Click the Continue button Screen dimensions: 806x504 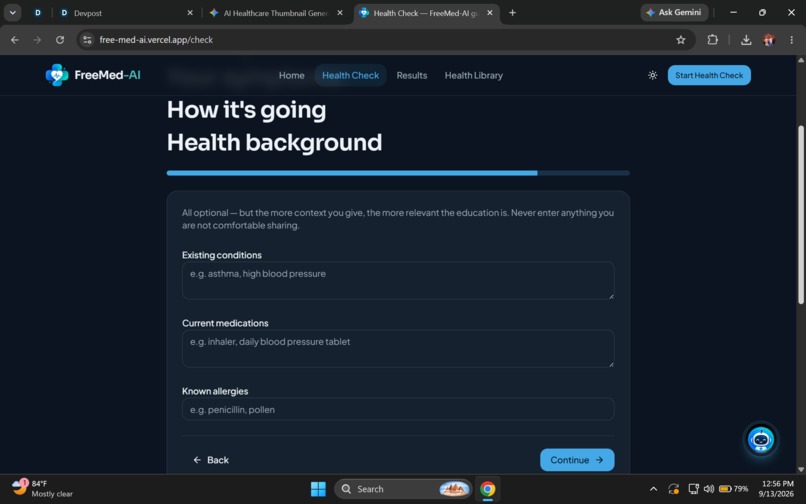(577, 460)
